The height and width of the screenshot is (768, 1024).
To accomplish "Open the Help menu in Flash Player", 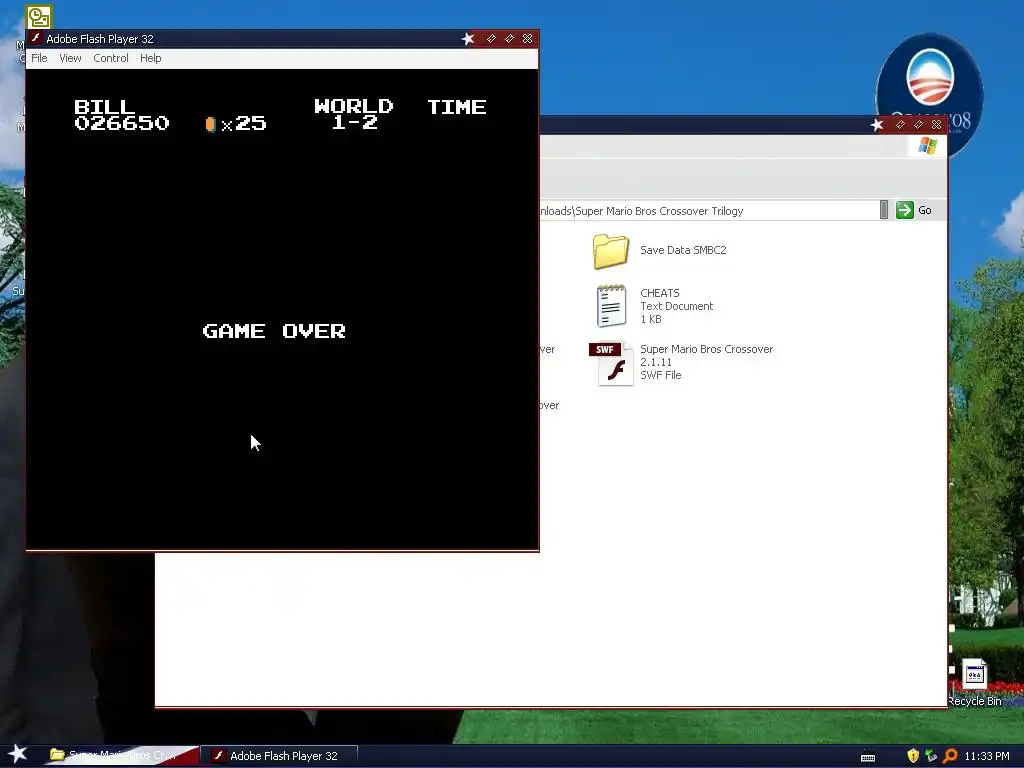I will click(150, 58).
